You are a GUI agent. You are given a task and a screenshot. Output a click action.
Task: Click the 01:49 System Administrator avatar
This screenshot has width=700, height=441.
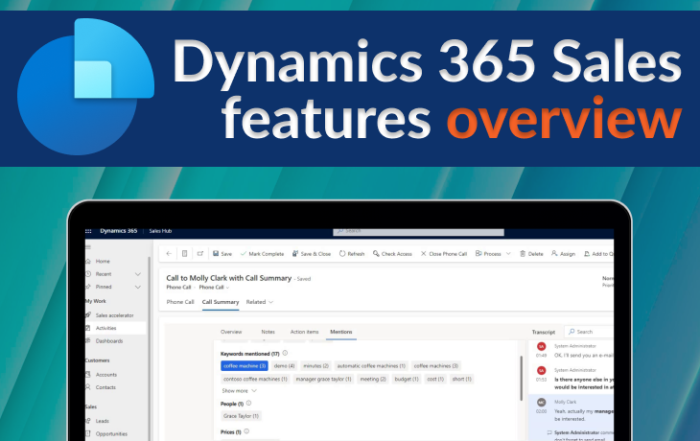coord(541,346)
